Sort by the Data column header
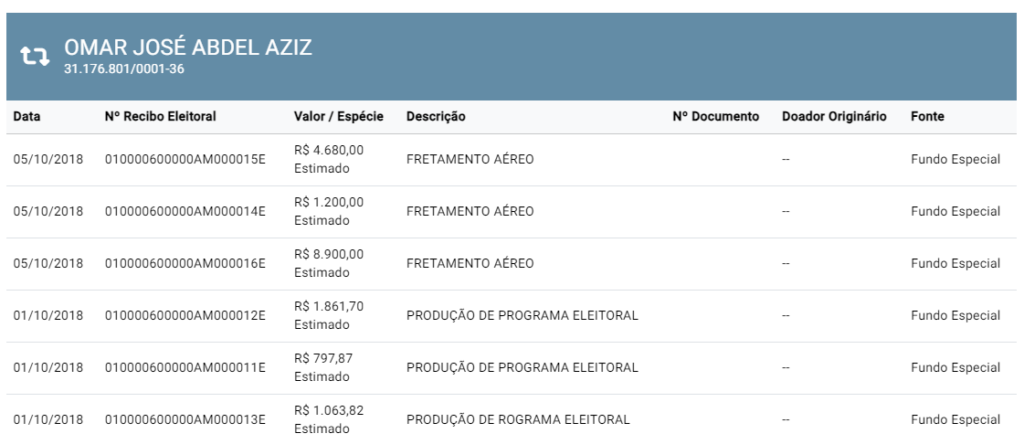Screen dimensions: 1024x444 tap(27, 117)
